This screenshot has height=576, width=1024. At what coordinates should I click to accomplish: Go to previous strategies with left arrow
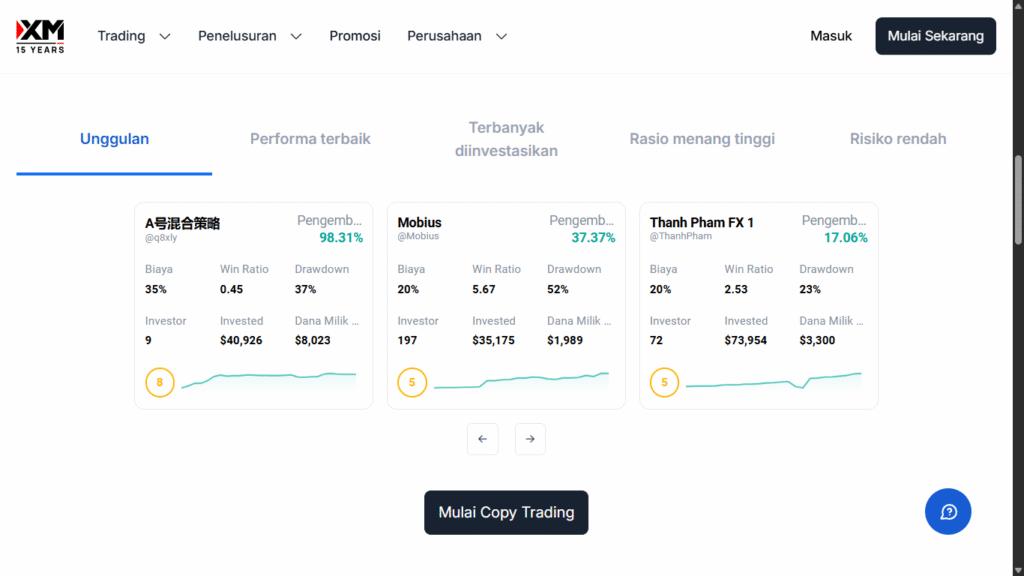pos(482,439)
